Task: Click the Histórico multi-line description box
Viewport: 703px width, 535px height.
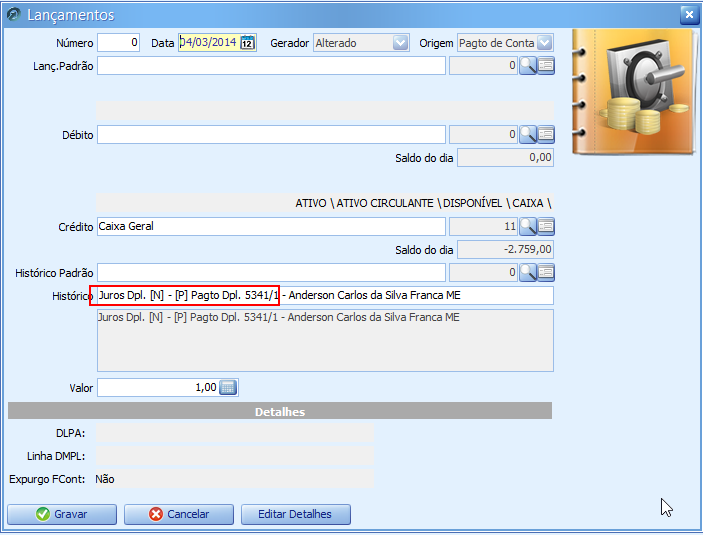Action: pyautogui.click(x=325, y=340)
